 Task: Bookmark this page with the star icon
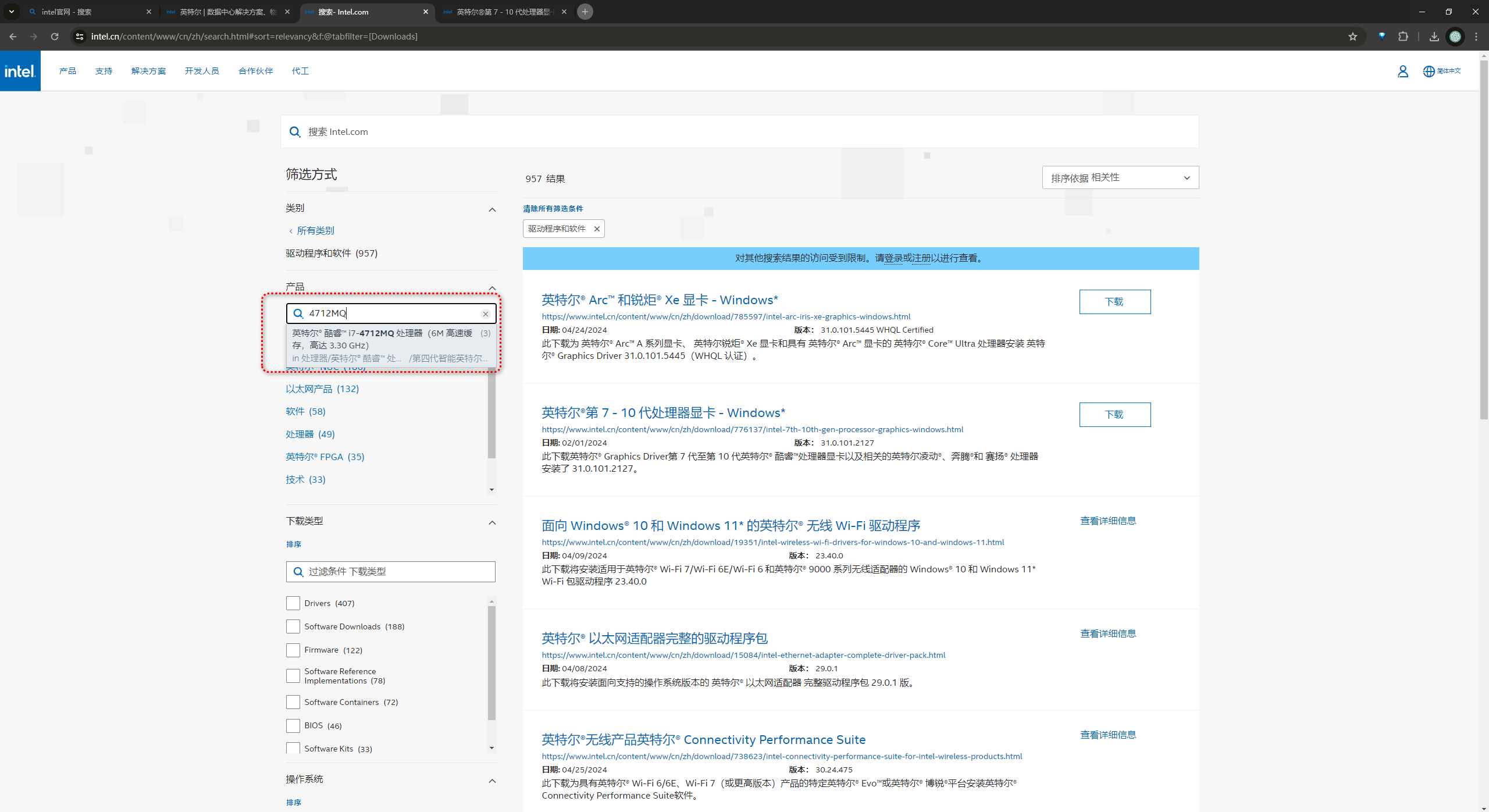[x=1353, y=36]
